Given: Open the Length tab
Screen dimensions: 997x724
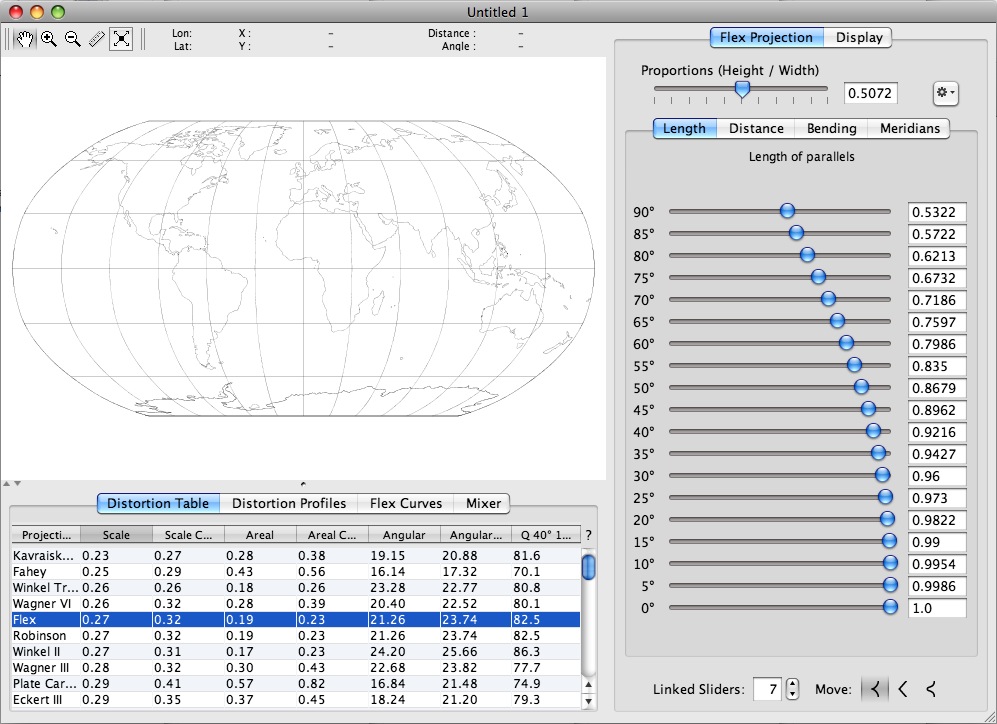Looking at the screenshot, I should coord(684,128).
